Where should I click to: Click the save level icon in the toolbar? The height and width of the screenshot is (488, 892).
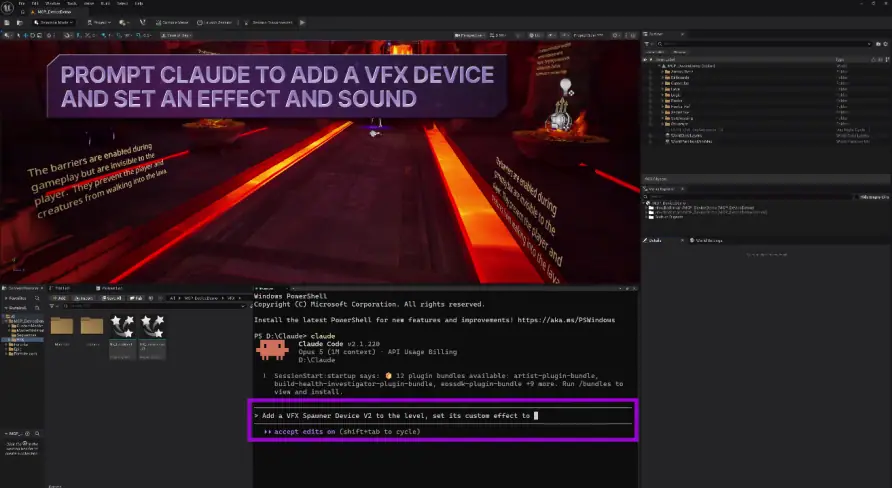coord(7,22)
